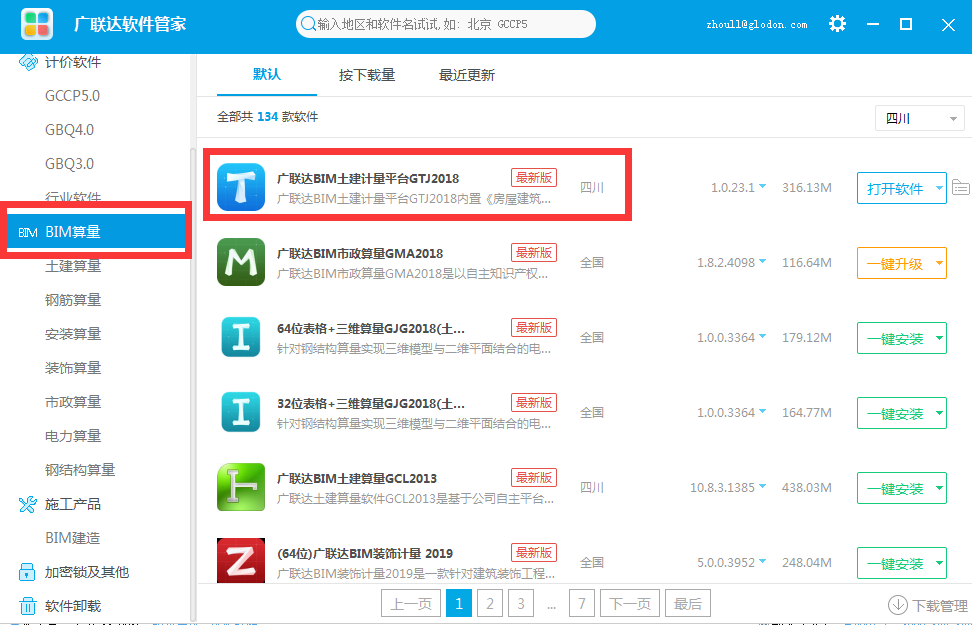This screenshot has height=625, width=972.
Task: Switch to the 最近更新 tab
Action: click(467, 75)
